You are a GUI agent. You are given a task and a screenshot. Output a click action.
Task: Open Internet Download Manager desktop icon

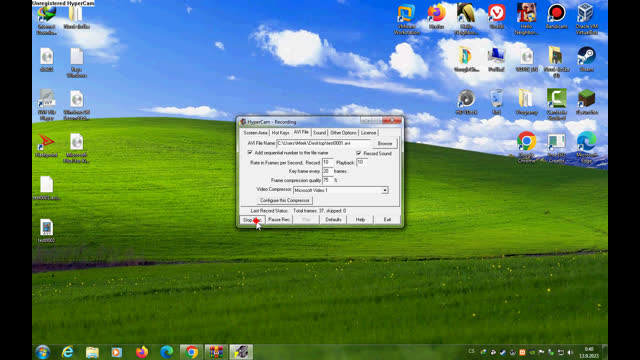(x=47, y=19)
